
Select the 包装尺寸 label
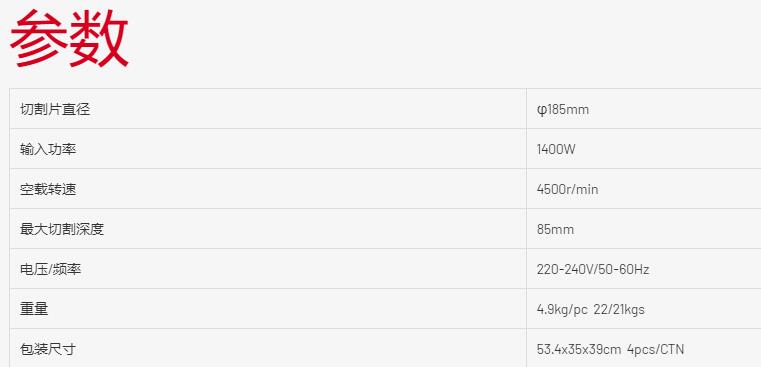(x=48, y=349)
